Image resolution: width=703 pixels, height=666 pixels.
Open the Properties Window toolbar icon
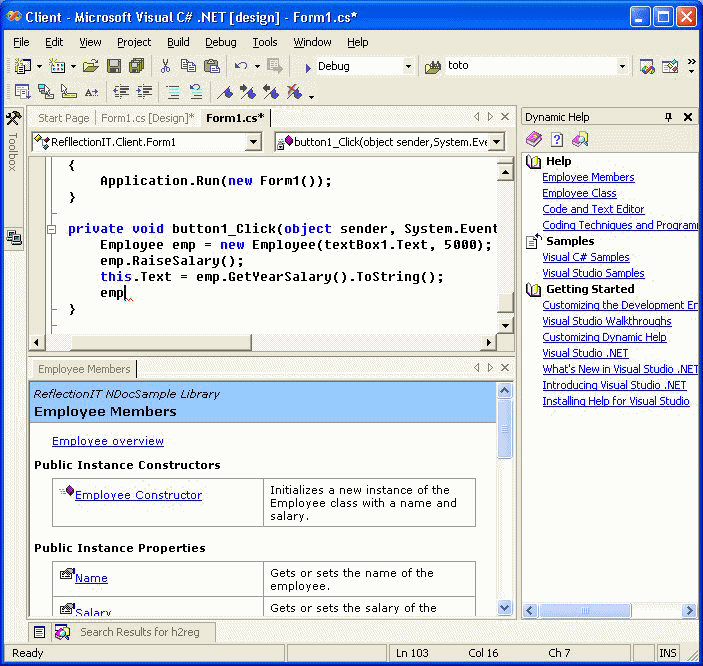click(x=670, y=67)
